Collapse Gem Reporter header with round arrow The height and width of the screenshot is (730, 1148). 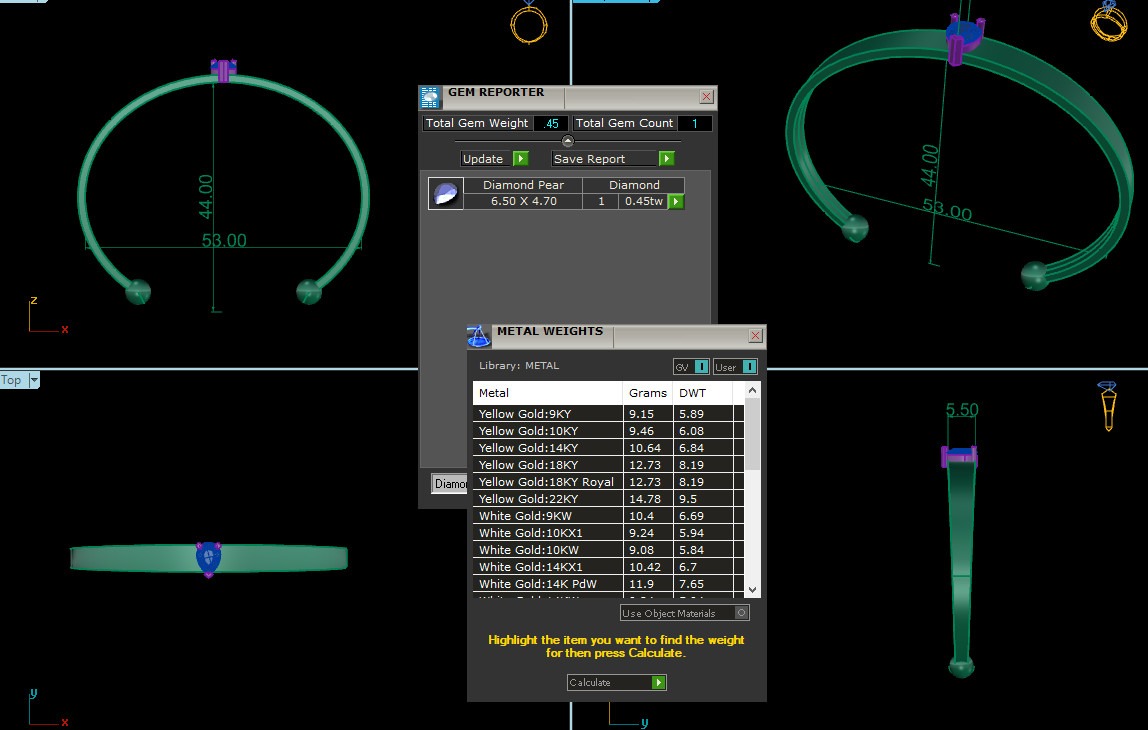(568, 141)
